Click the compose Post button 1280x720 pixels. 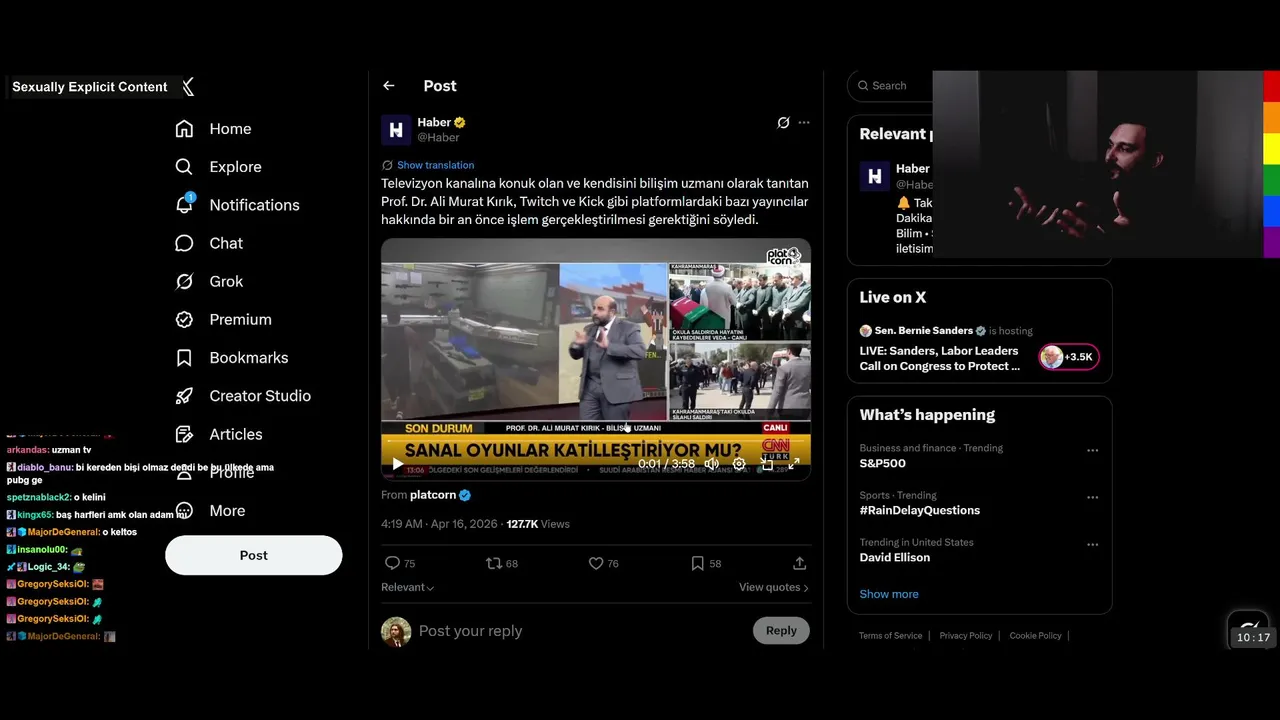coord(253,555)
